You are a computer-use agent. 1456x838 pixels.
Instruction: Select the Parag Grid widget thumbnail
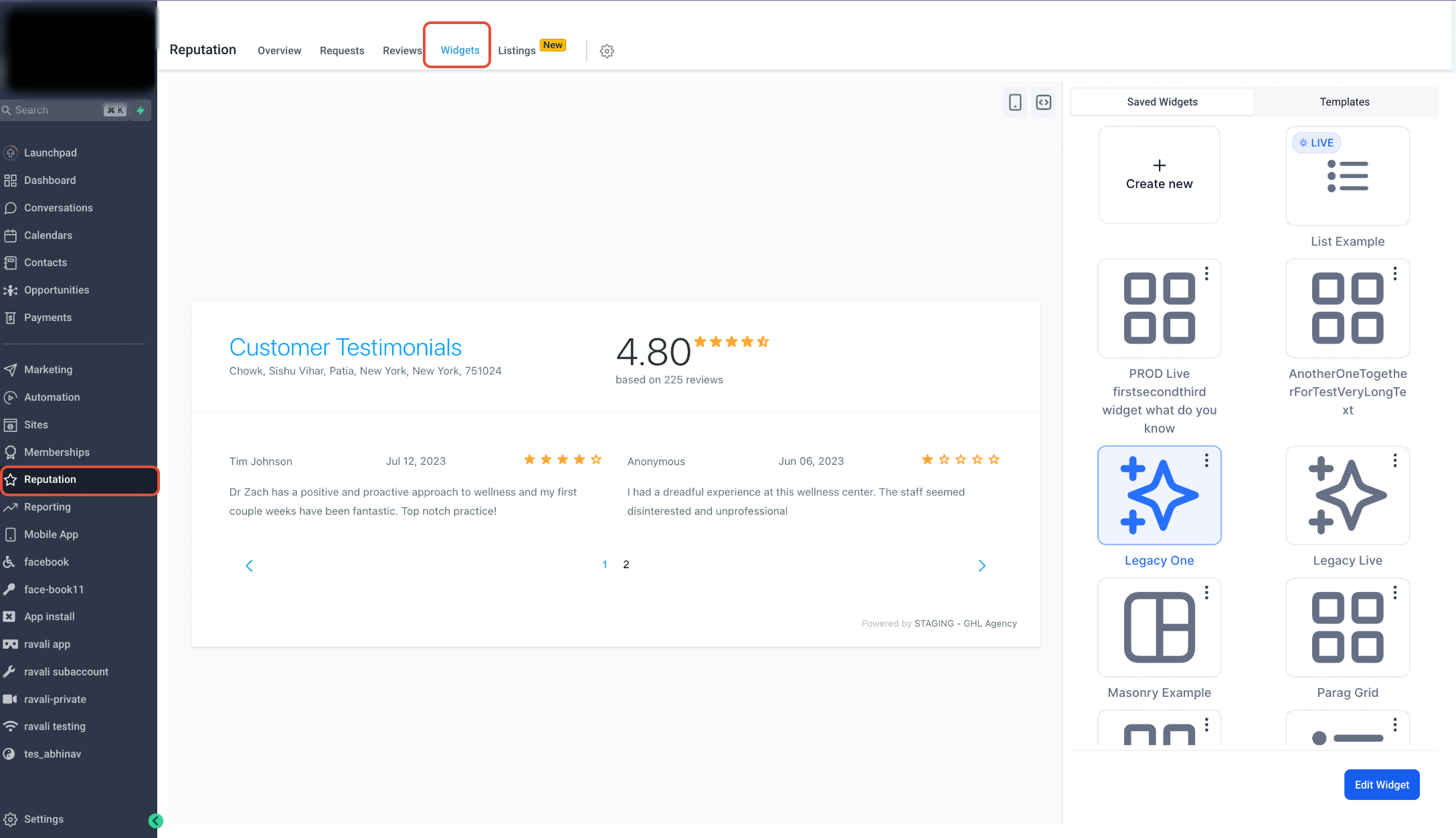tap(1347, 627)
